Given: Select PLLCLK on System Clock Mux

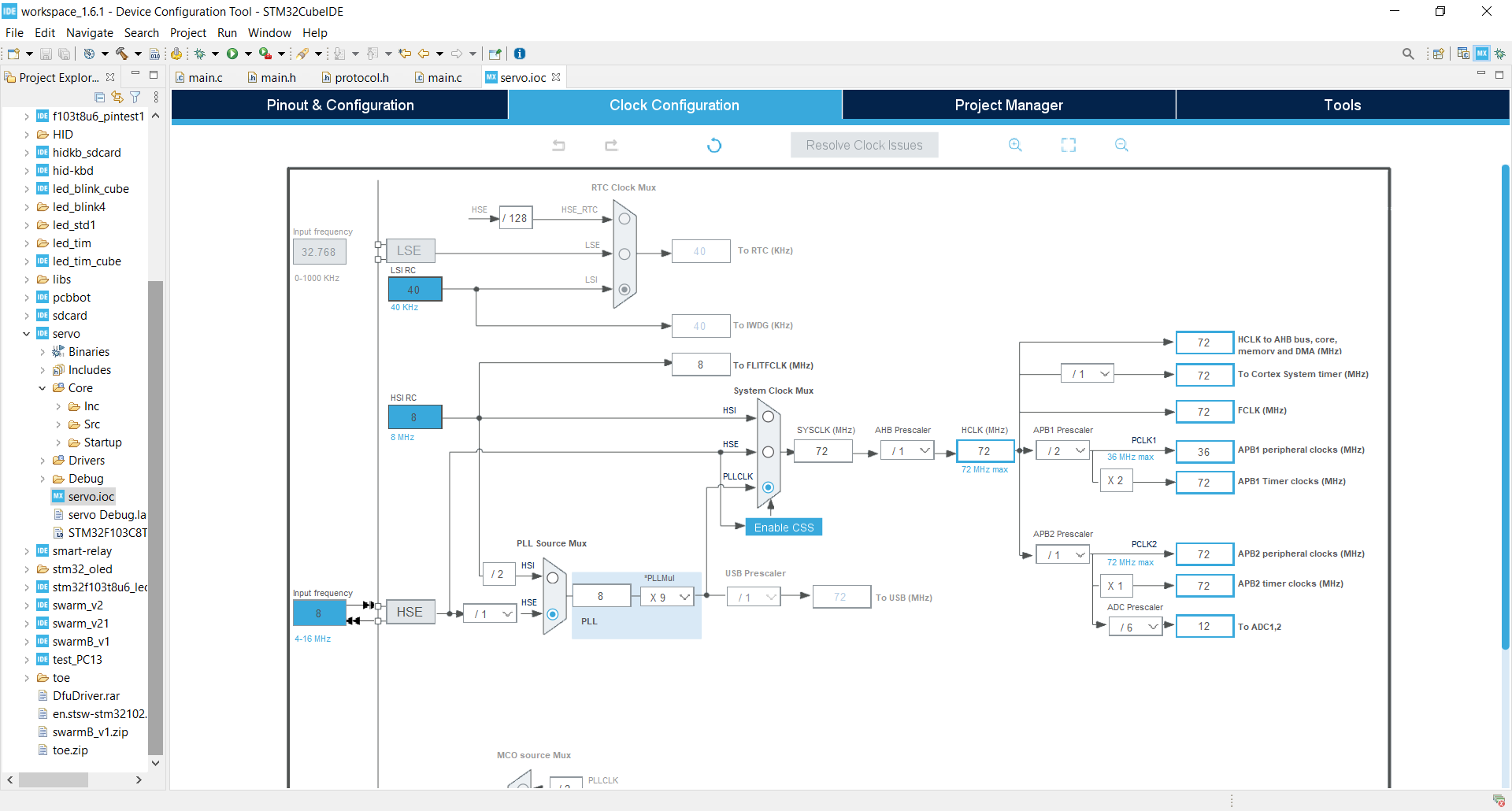Looking at the screenshot, I should point(768,487).
